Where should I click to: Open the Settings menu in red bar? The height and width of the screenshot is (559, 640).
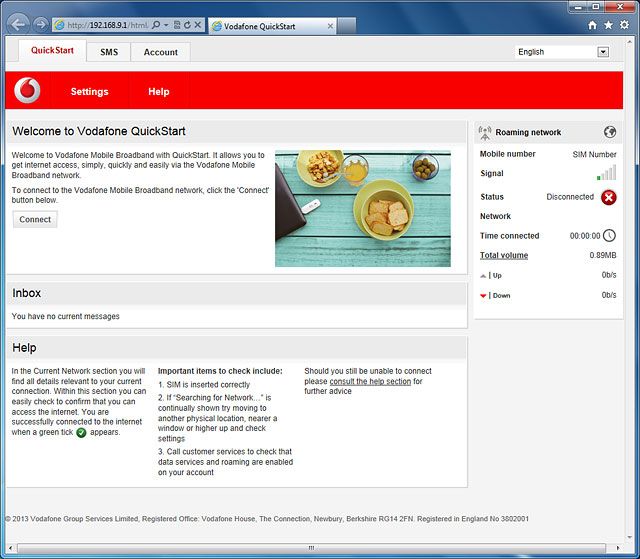[x=89, y=91]
